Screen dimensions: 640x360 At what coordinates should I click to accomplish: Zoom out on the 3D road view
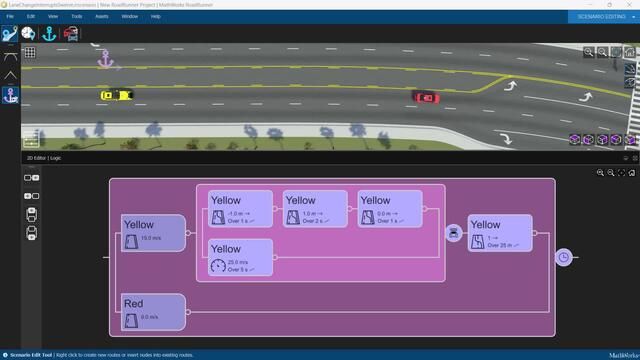pyautogui.click(x=602, y=52)
